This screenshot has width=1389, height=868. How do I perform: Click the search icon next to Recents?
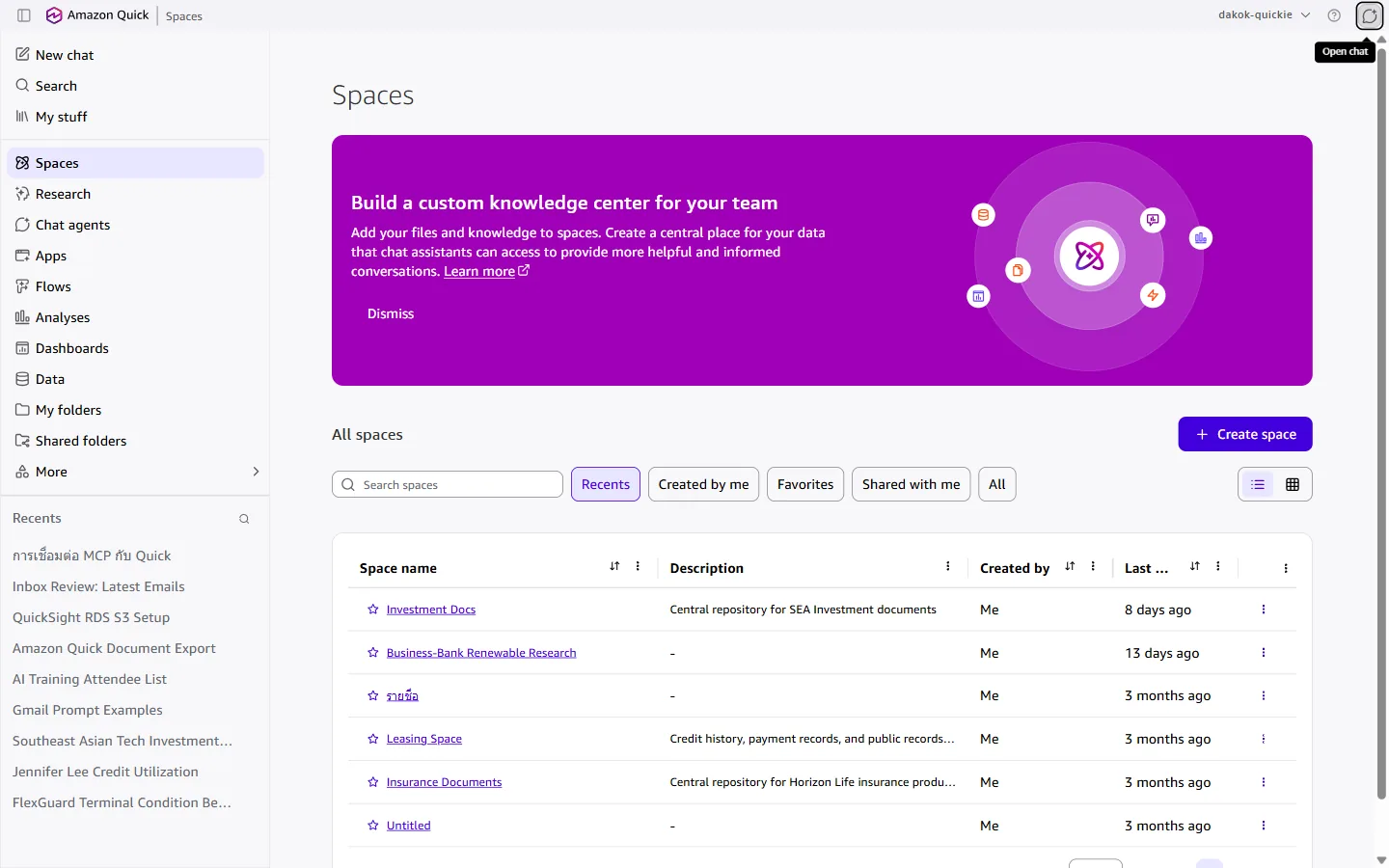244,519
